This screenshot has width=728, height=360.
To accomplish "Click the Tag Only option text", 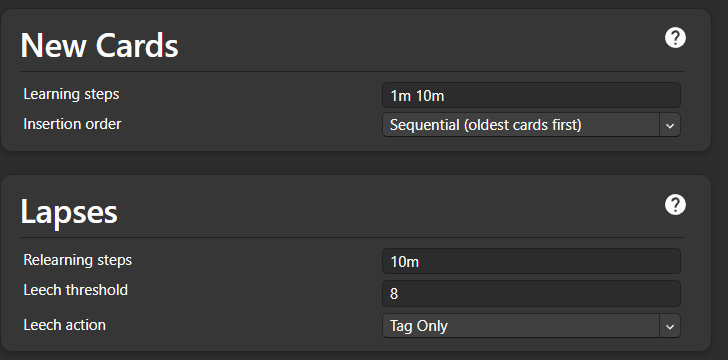I will [x=419, y=326].
